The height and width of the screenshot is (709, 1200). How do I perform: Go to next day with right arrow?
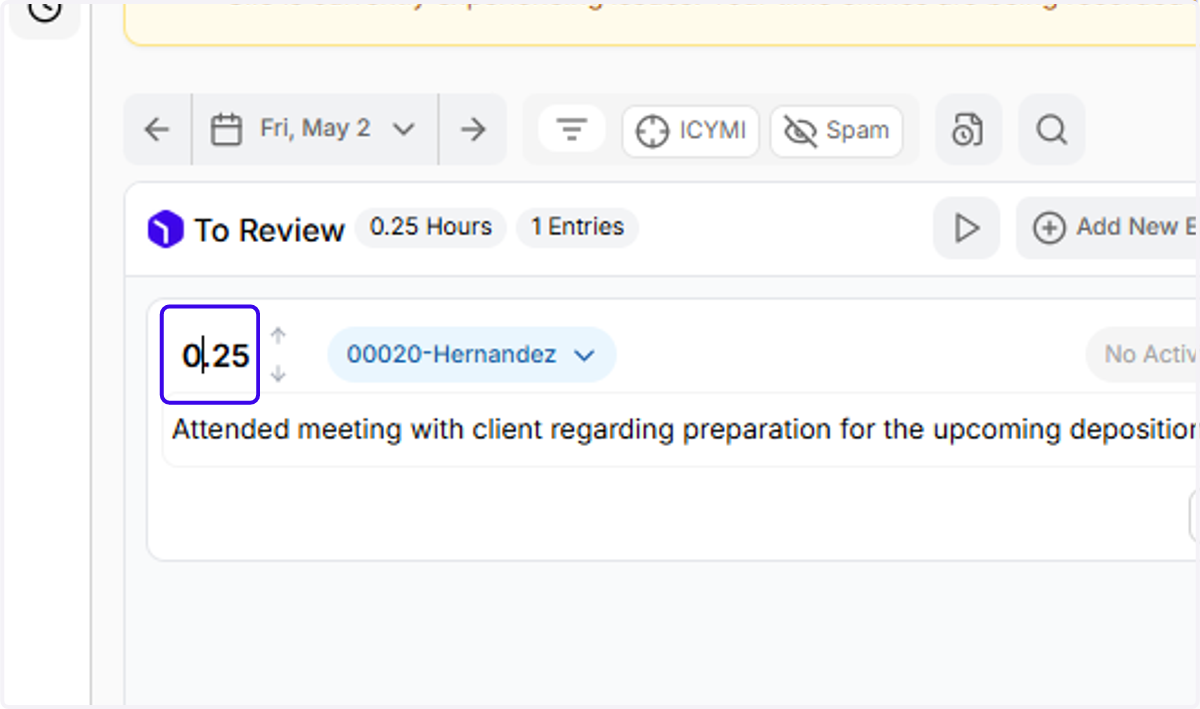(473, 129)
